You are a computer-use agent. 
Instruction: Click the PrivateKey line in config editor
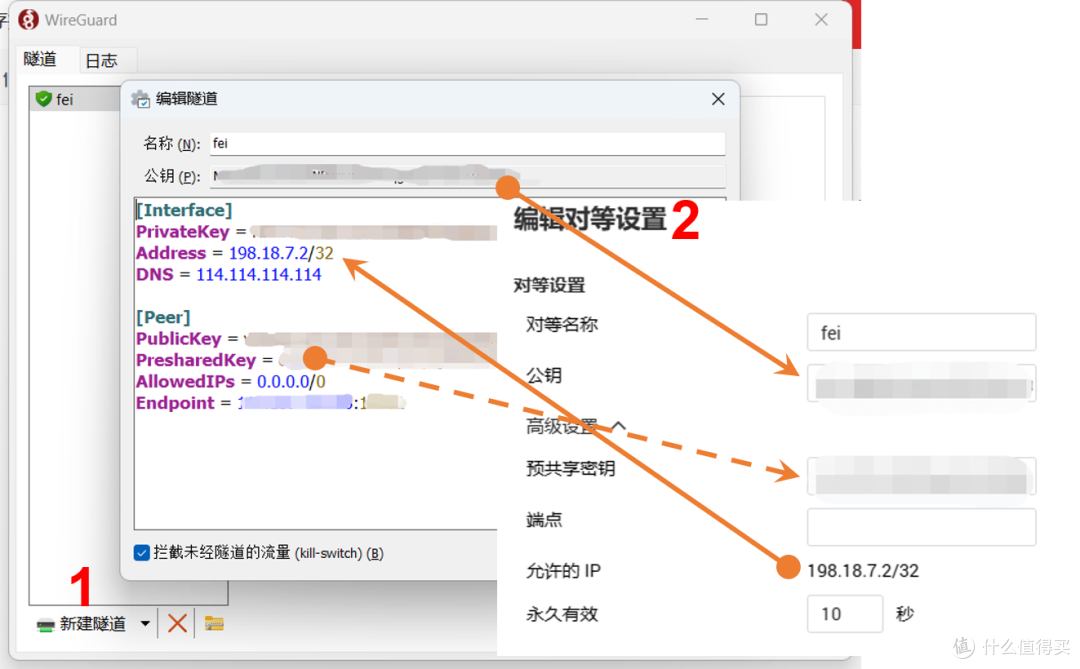pyautogui.click(x=316, y=231)
